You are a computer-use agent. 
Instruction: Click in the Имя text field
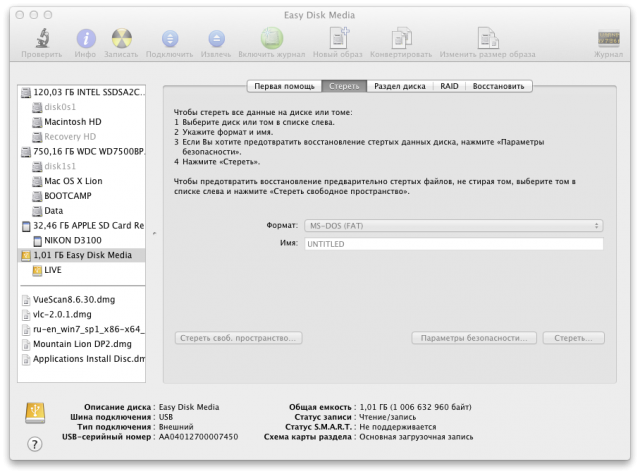(454, 244)
